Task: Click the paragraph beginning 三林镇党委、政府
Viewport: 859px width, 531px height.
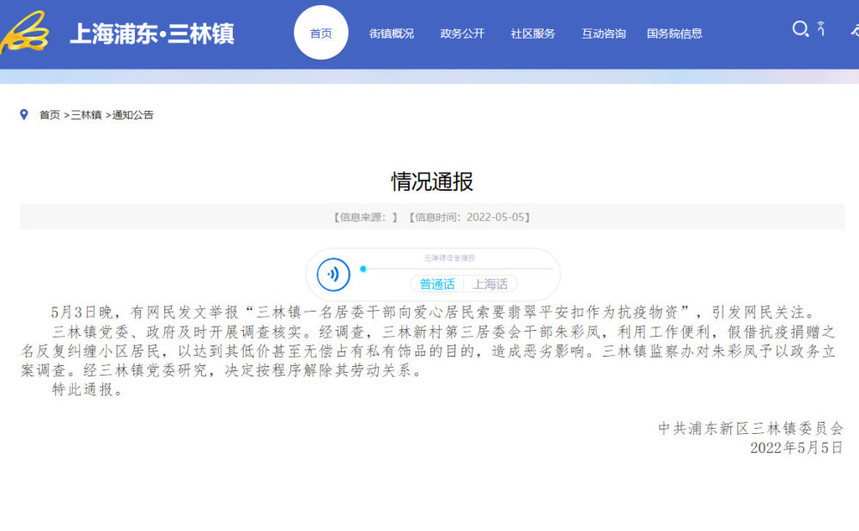Action: (428, 351)
